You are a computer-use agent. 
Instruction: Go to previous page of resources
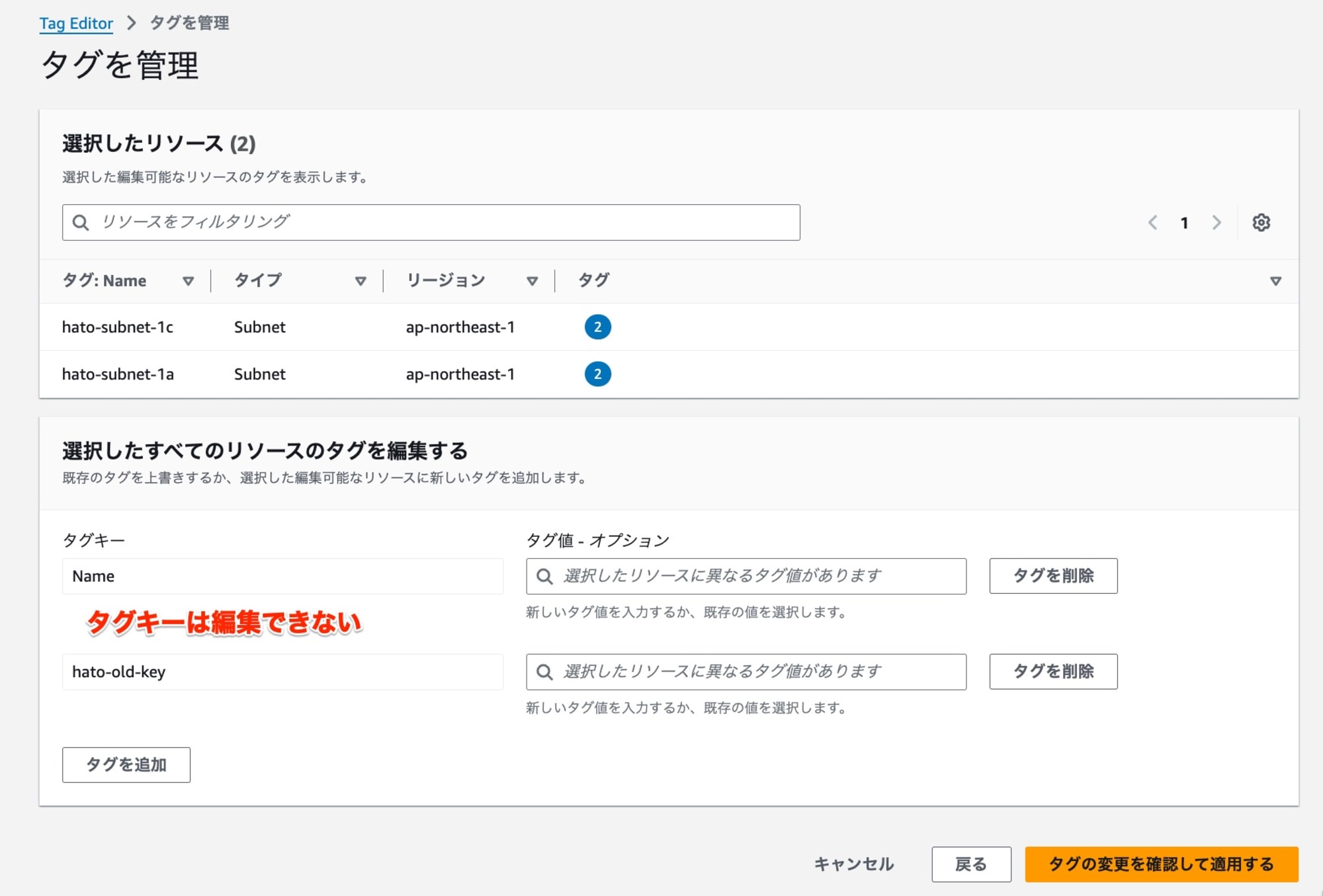pos(1152,222)
